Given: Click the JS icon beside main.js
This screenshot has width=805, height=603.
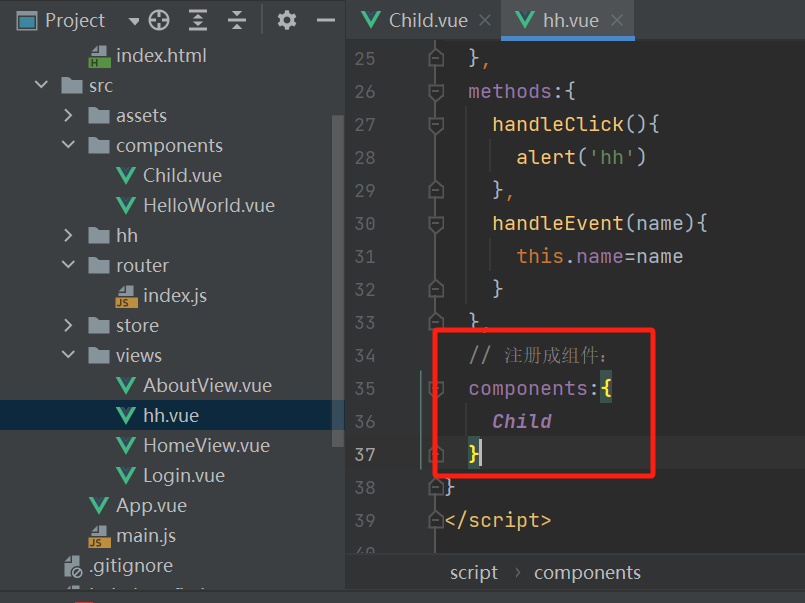Looking at the screenshot, I should (99, 536).
